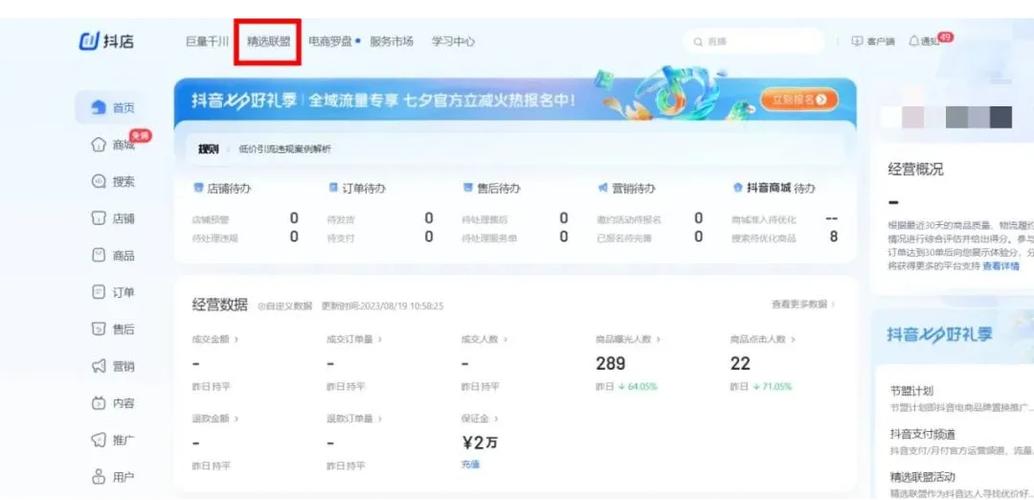Select the 营销 megaphone sidebar icon
Viewport: 1034px width, 500px height.
[x=98, y=367]
